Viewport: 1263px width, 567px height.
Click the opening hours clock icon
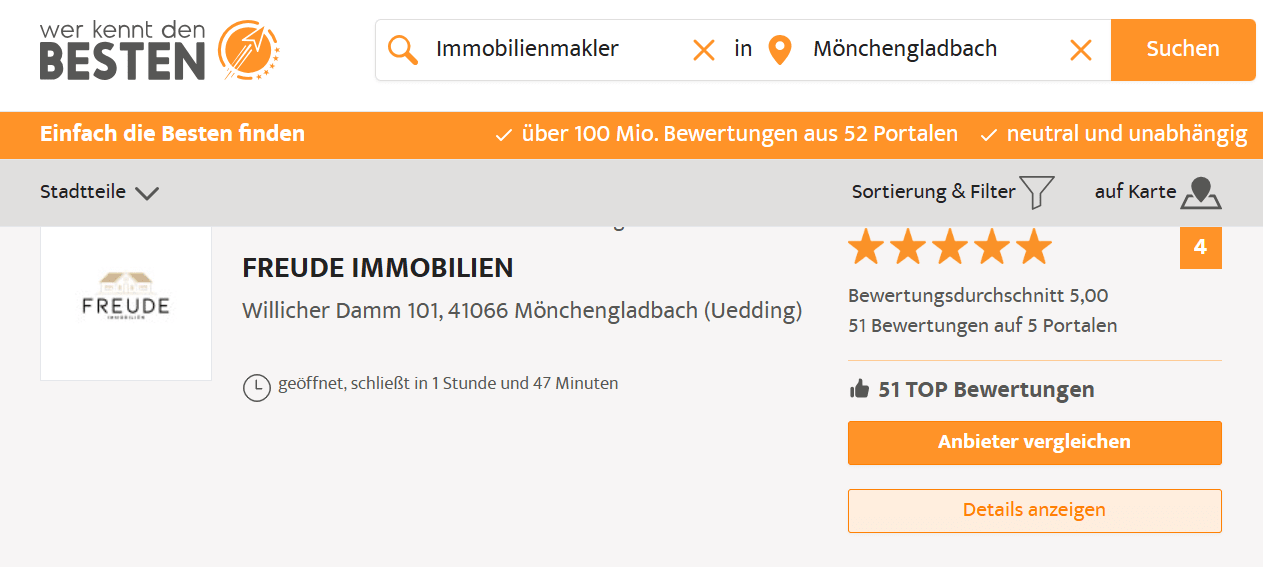pos(257,387)
